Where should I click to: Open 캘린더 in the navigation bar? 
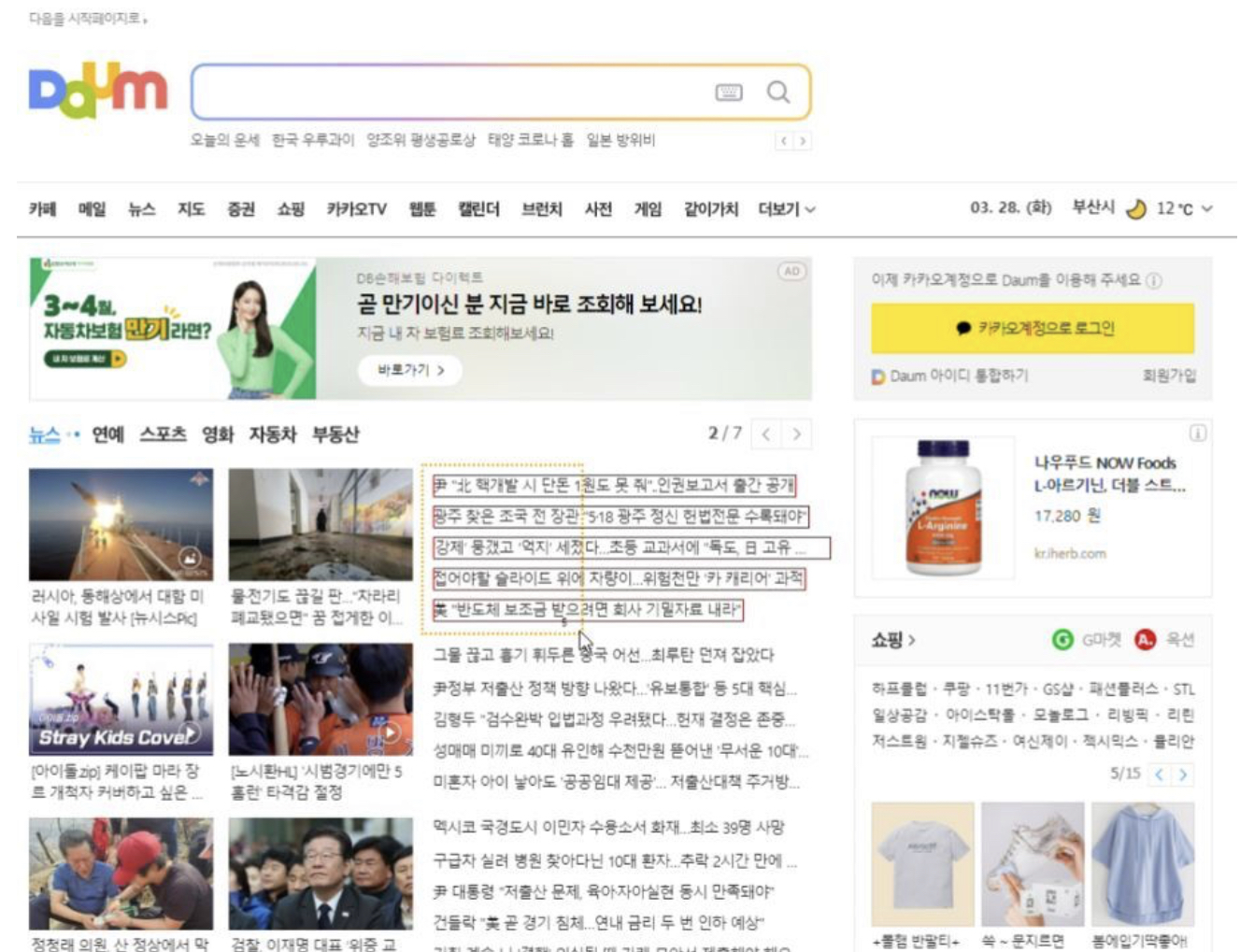(478, 209)
